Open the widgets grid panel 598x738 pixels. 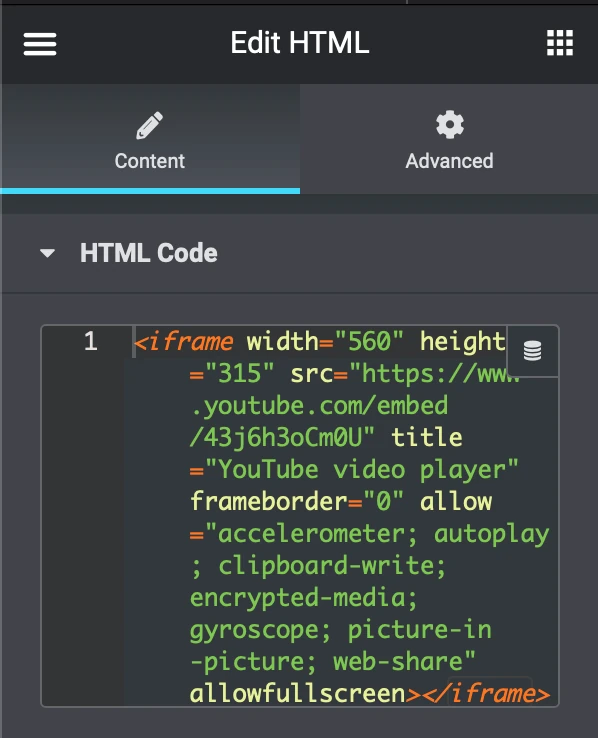(560, 43)
